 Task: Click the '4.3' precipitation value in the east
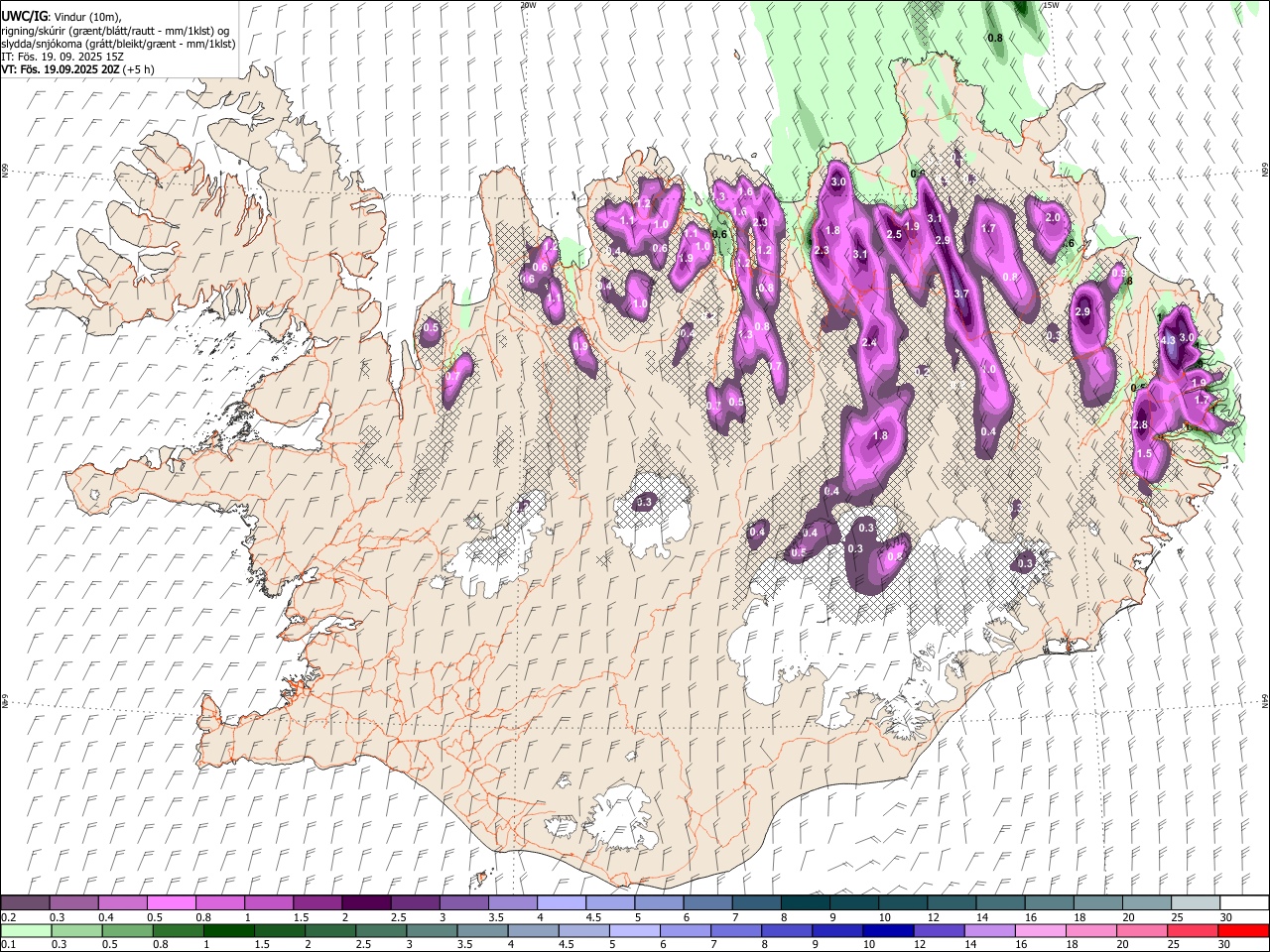coord(1167,340)
